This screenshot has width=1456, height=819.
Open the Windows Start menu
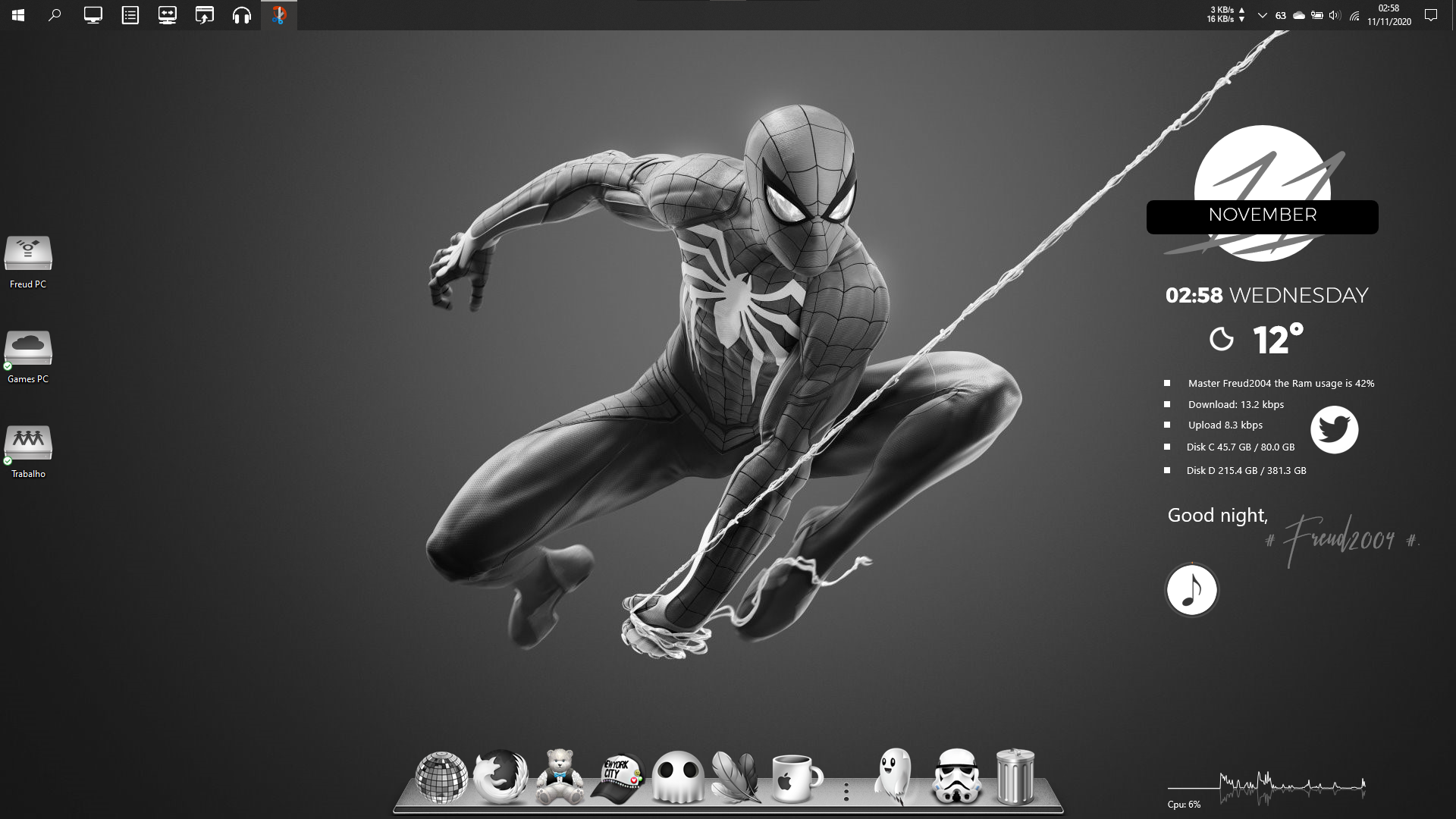point(18,15)
